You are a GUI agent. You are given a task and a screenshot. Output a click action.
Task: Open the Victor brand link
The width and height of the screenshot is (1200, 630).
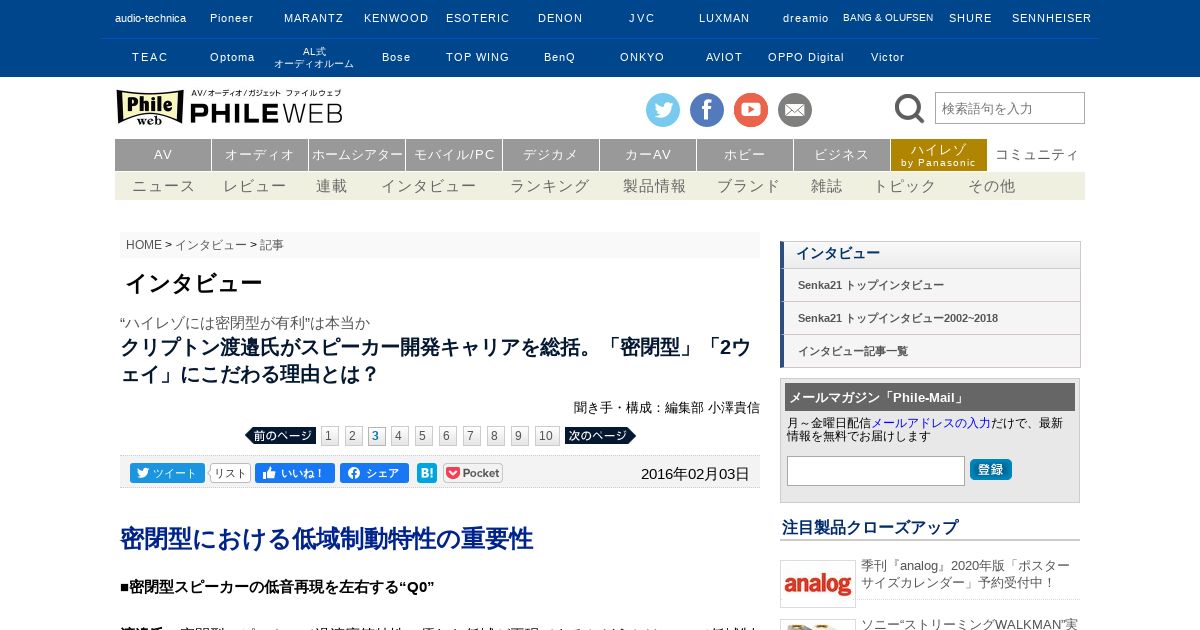(x=888, y=57)
